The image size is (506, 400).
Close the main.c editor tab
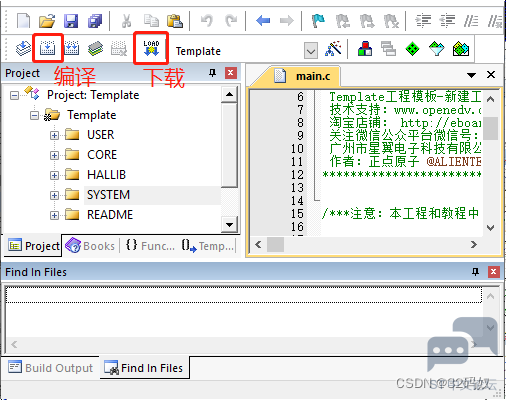tap(491, 75)
